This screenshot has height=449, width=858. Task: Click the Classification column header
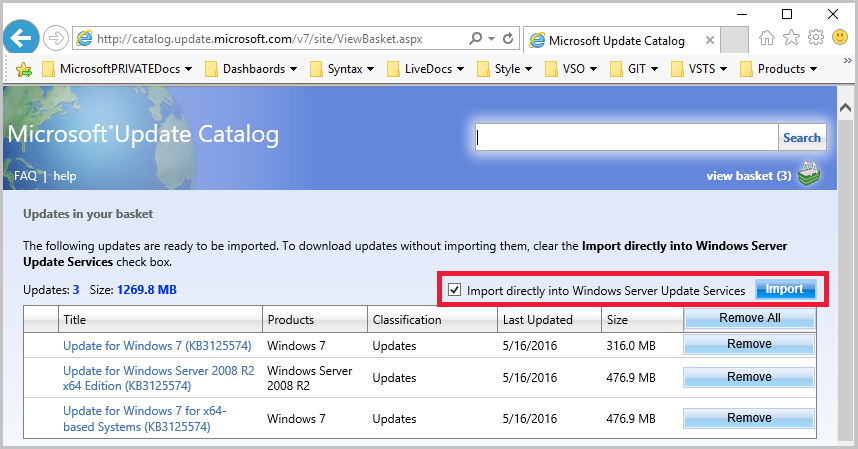[x=432, y=319]
